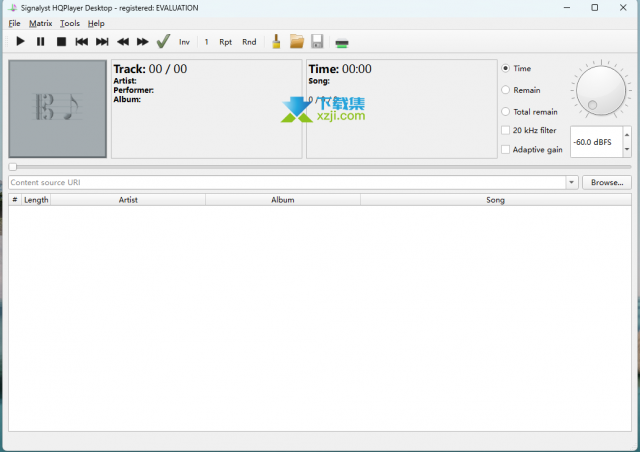Enable the Rpt repeat mode
The width and height of the screenshot is (640, 452).
tap(225, 42)
